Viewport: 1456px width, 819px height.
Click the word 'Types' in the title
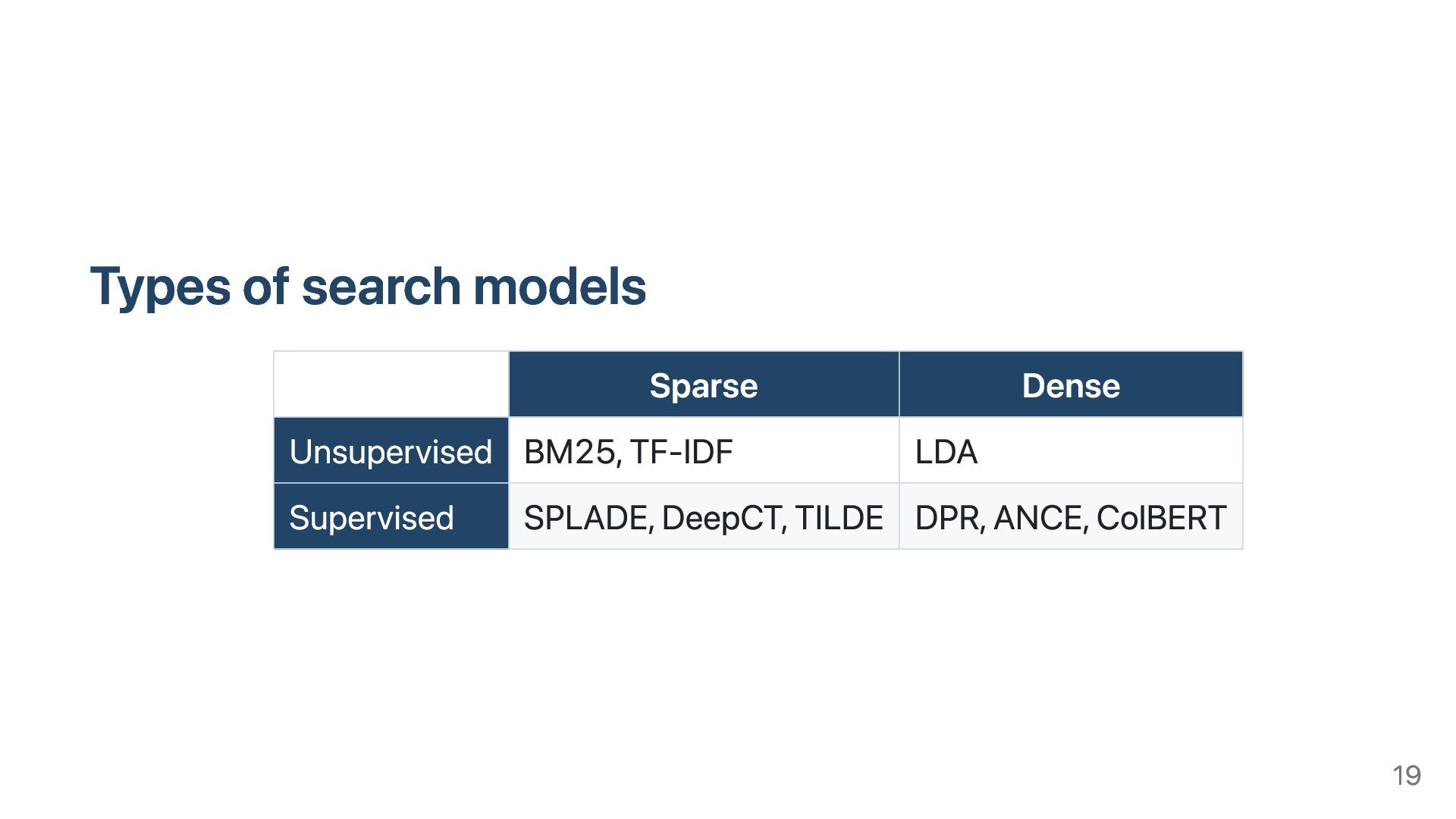pyautogui.click(x=160, y=288)
